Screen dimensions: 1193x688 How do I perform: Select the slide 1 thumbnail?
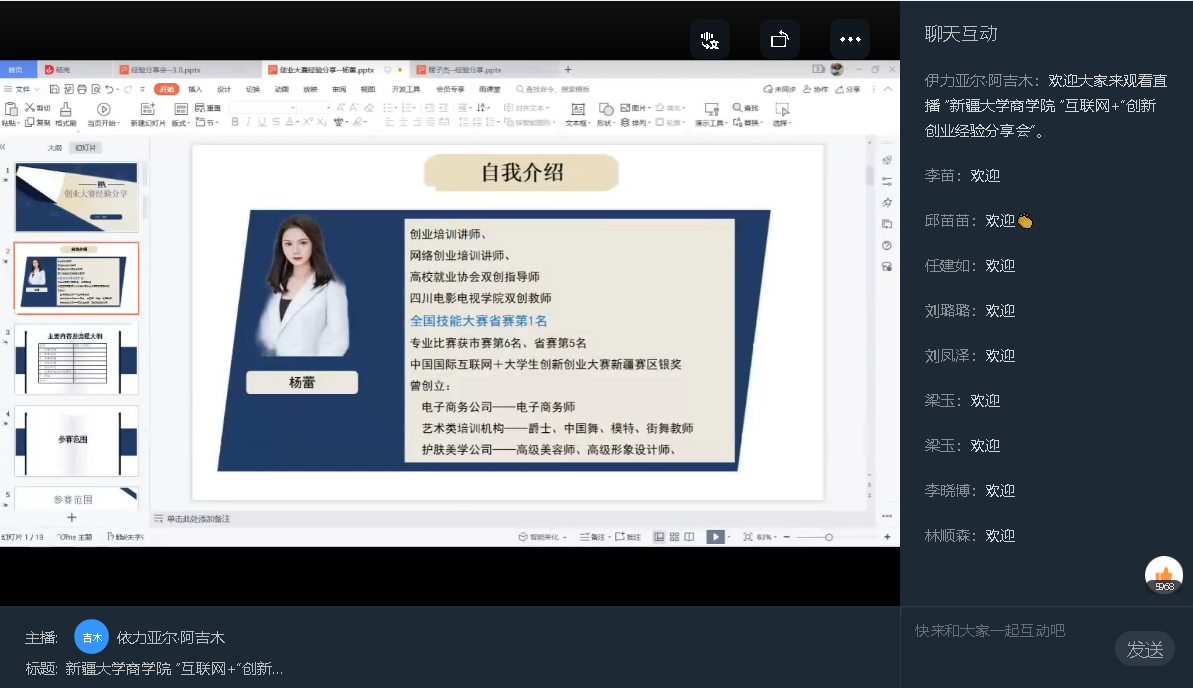click(x=76, y=196)
